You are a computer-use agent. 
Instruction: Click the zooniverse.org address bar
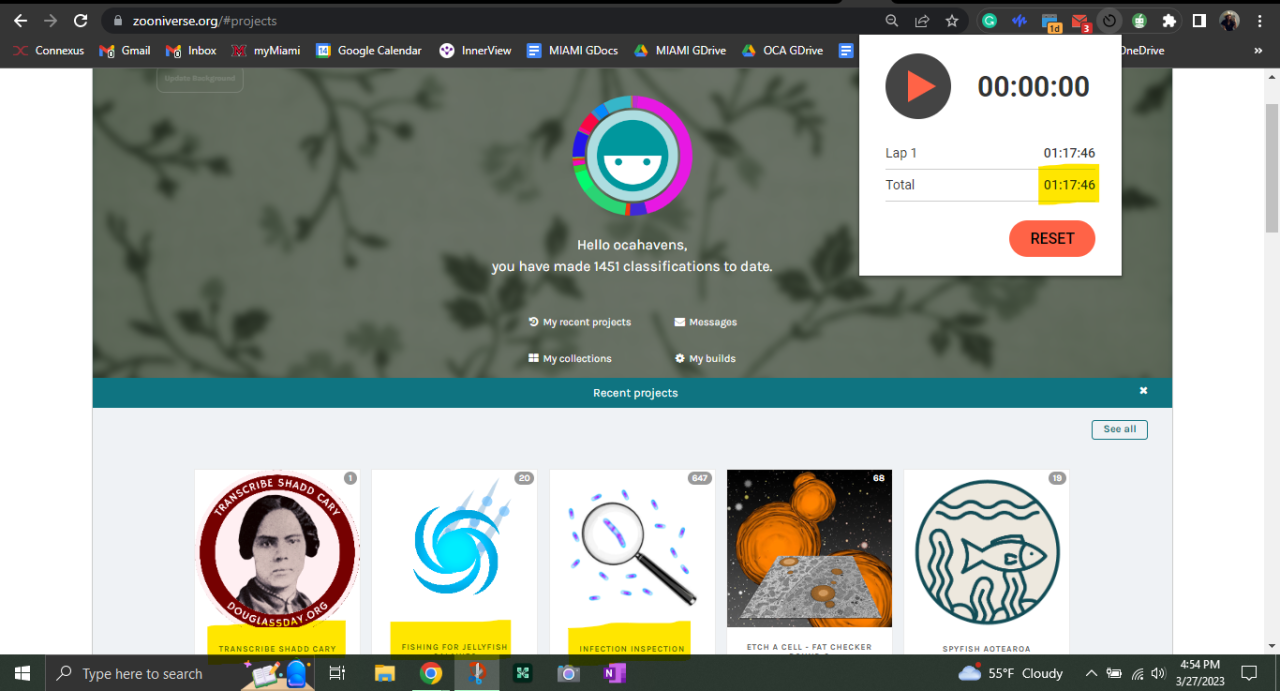pos(490,20)
